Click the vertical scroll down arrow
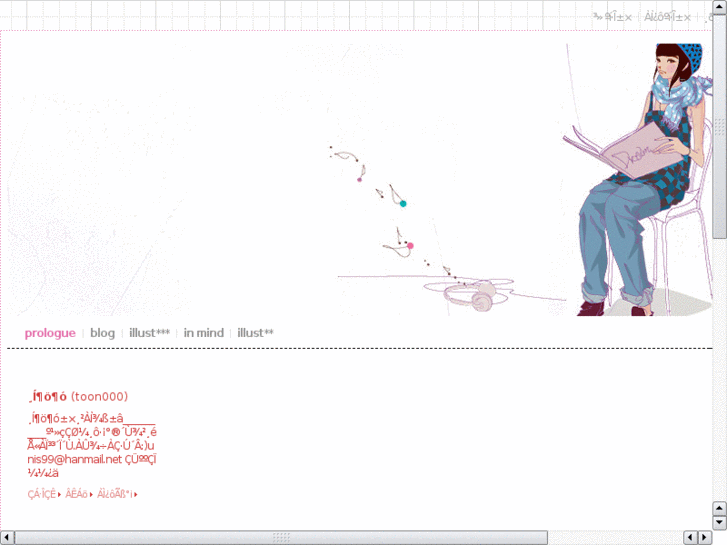The height and width of the screenshot is (545, 727). click(720, 523)
